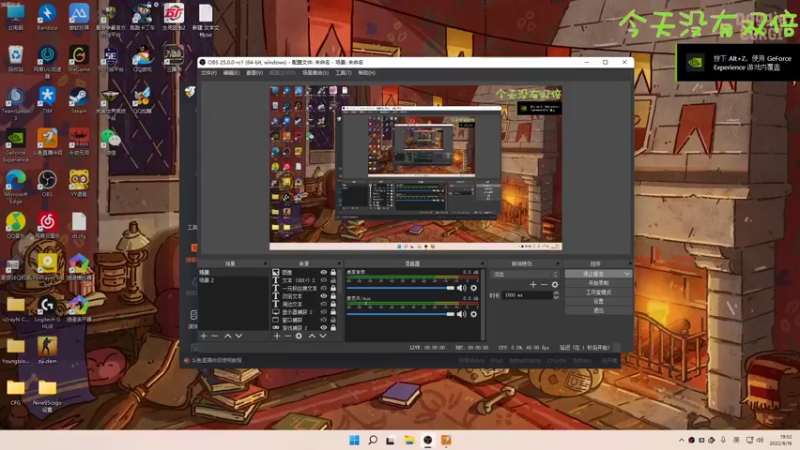Click the 开始录制 start recording button
The height and width of the screenshot is (450, 800).
tap(598, 283)
